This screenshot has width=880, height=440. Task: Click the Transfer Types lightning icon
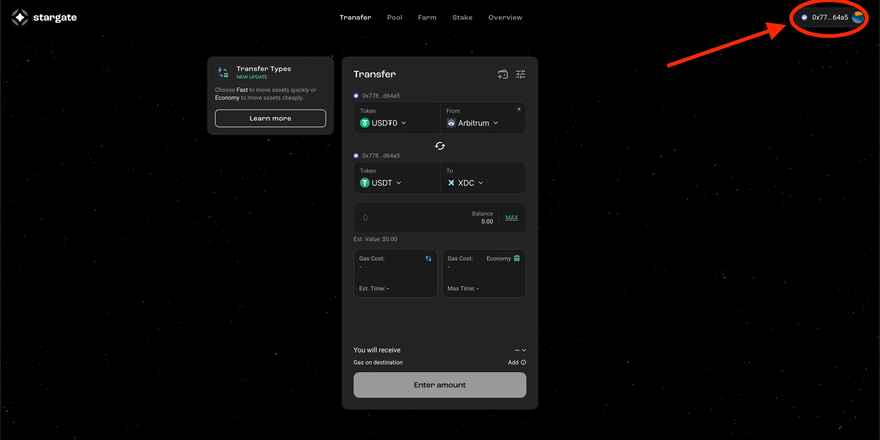(223, 72)
